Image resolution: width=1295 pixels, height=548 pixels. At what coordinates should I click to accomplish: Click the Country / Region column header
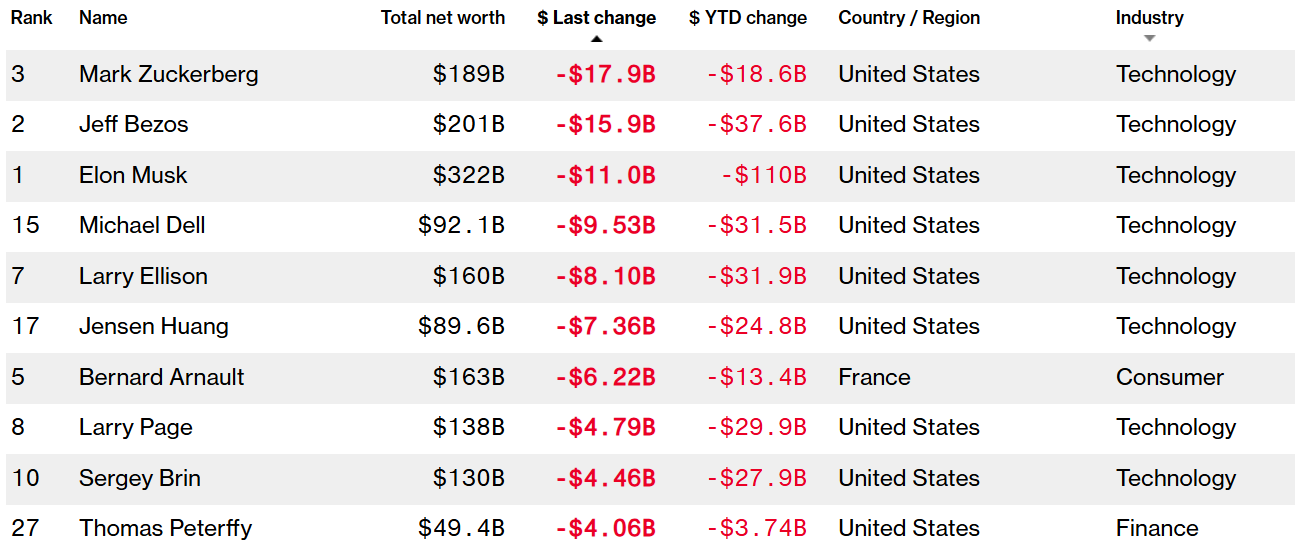909,18
